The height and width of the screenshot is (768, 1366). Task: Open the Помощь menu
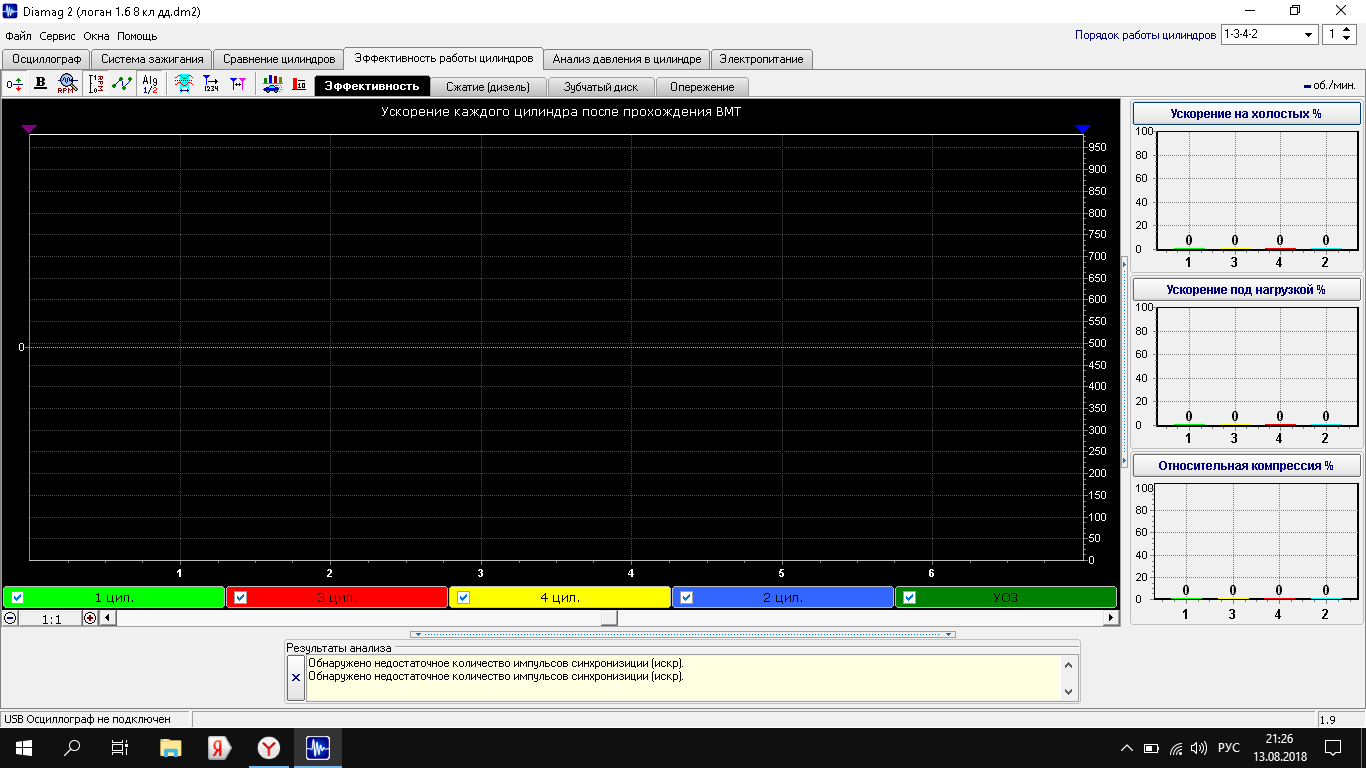coord(137,36)
